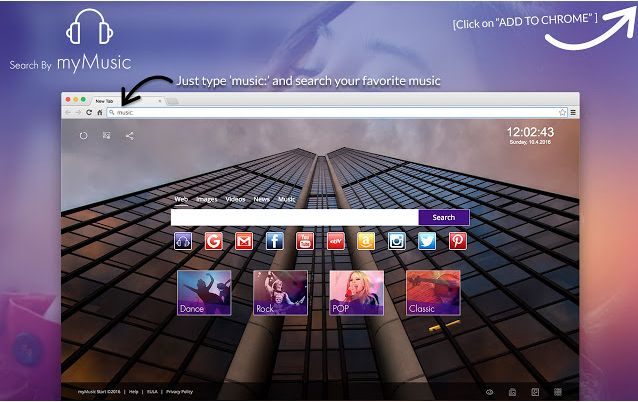Image resolution: width=638 pixels, height=402 pixels.
Task: Open the YouTube shortcut icon
Action: 305,241
